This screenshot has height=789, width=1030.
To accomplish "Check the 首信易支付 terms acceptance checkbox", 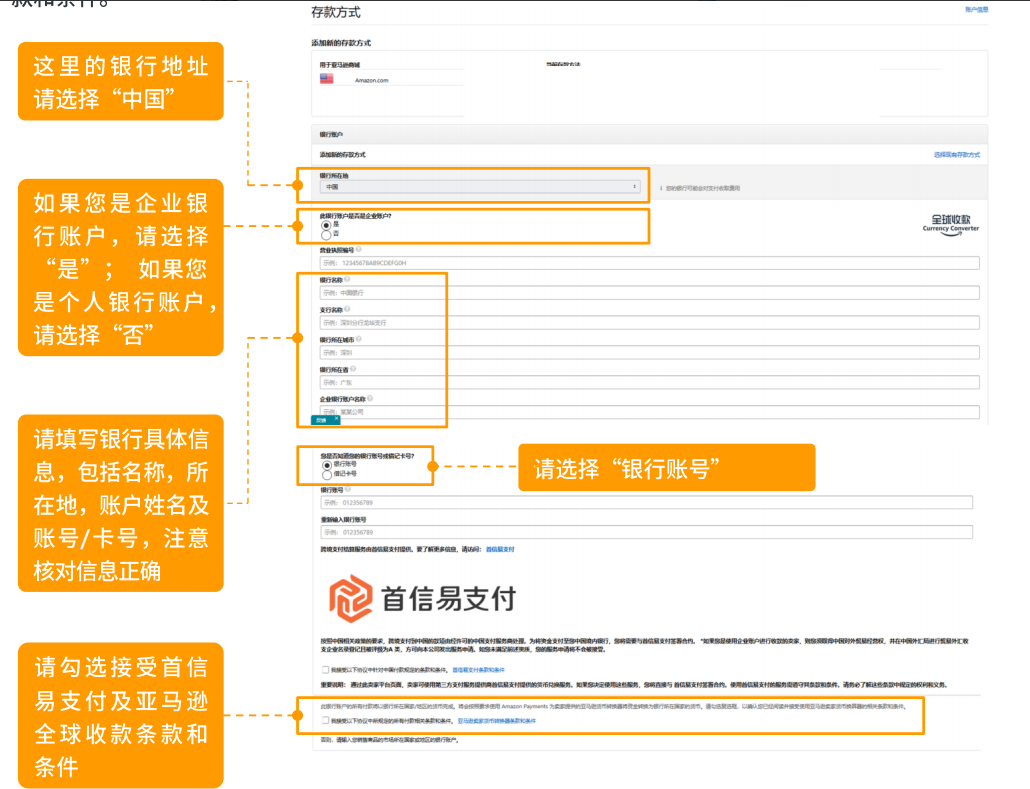I will [325, 669].
